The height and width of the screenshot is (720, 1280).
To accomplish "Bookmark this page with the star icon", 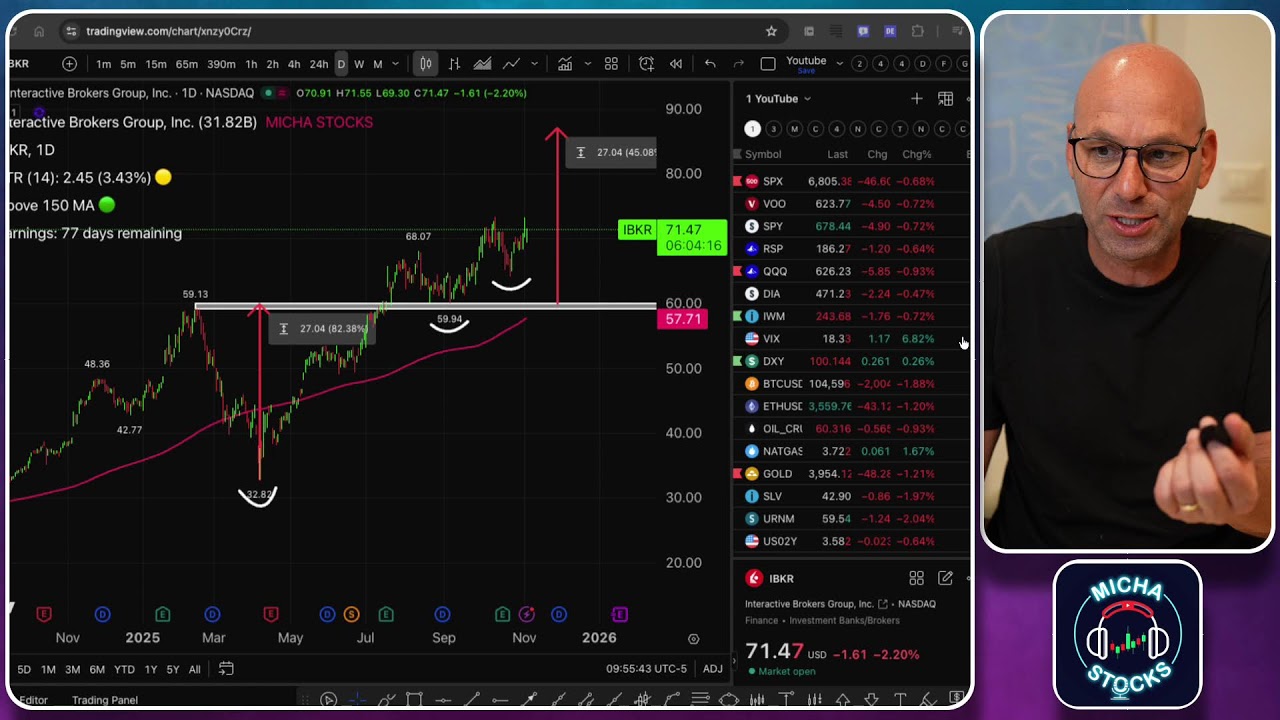I will (x=771, y=31).
